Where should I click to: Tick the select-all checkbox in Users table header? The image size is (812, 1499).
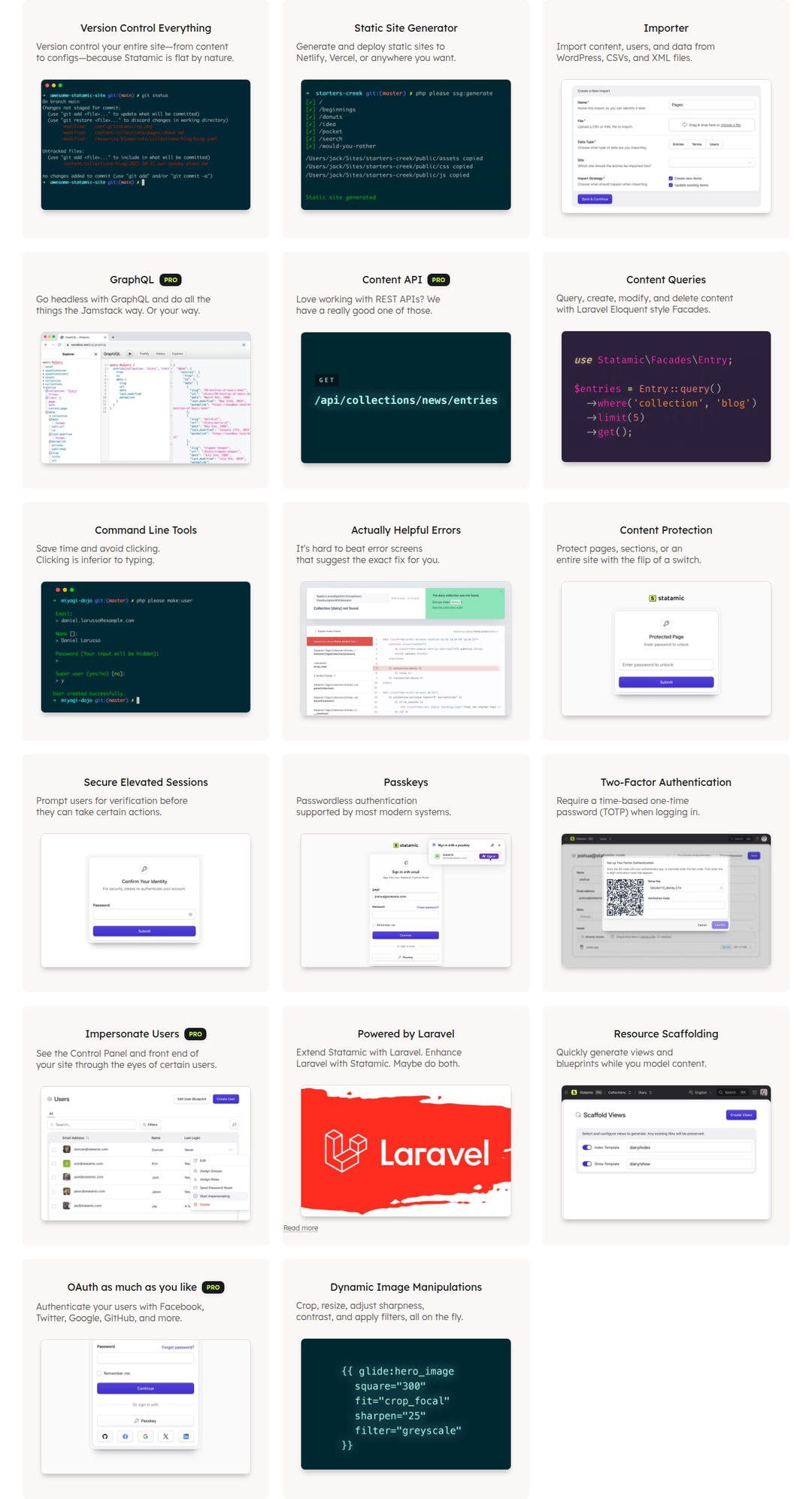click(53, 1138)
